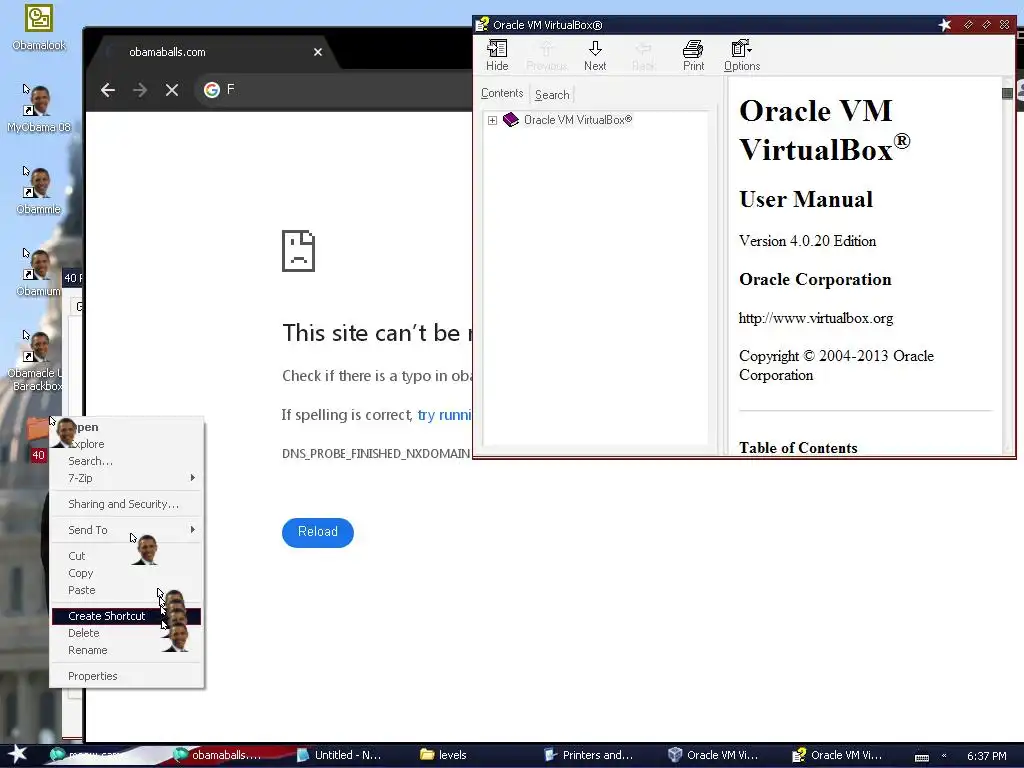
Task: Click the Hide toolbar icon in the VirtualBox help window
Action: pos(497,55)
